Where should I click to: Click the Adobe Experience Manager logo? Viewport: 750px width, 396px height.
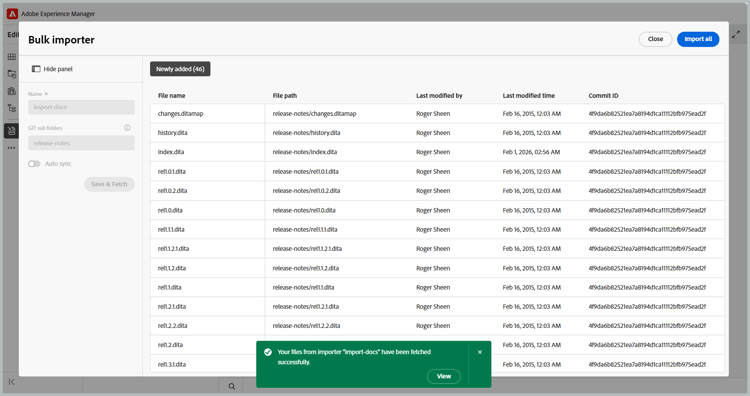tap(12, 14)
